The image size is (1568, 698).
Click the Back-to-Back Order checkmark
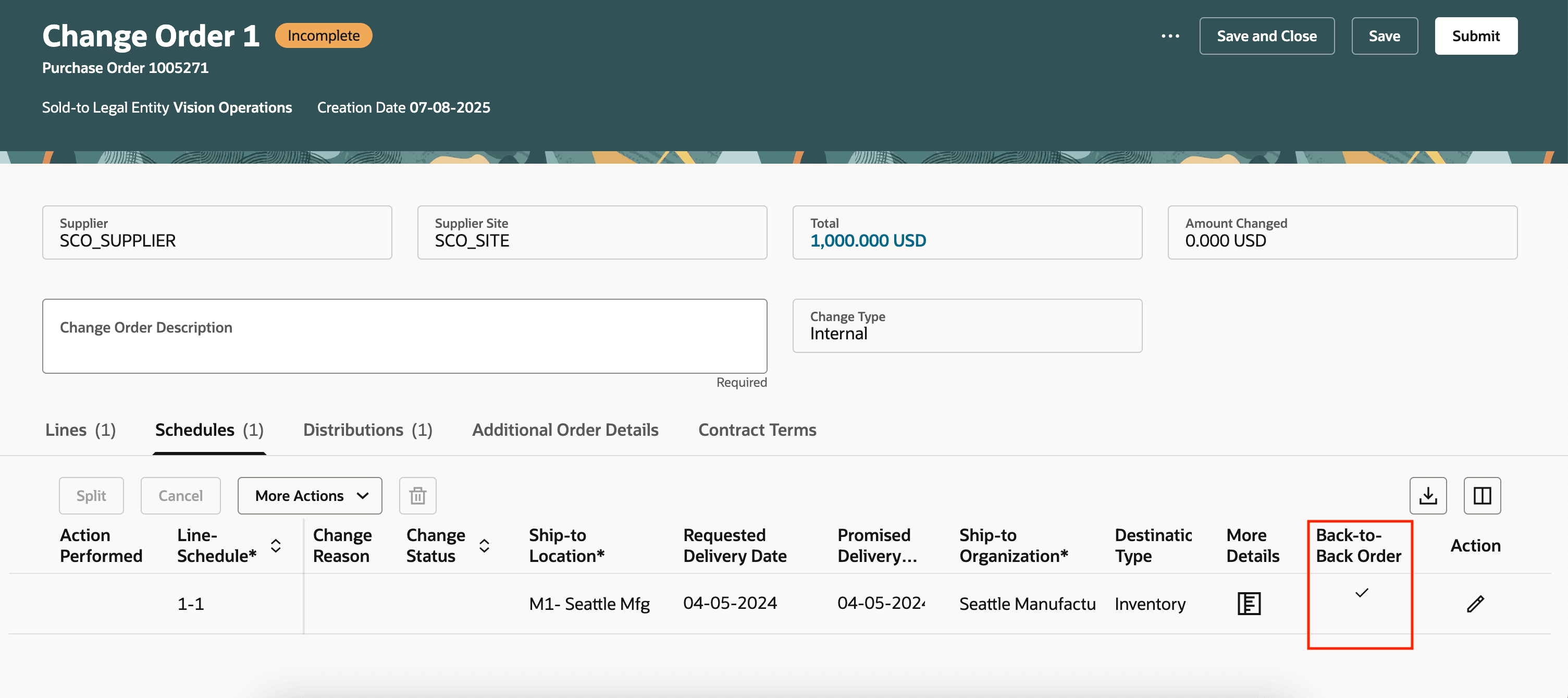pos(1362,593)
